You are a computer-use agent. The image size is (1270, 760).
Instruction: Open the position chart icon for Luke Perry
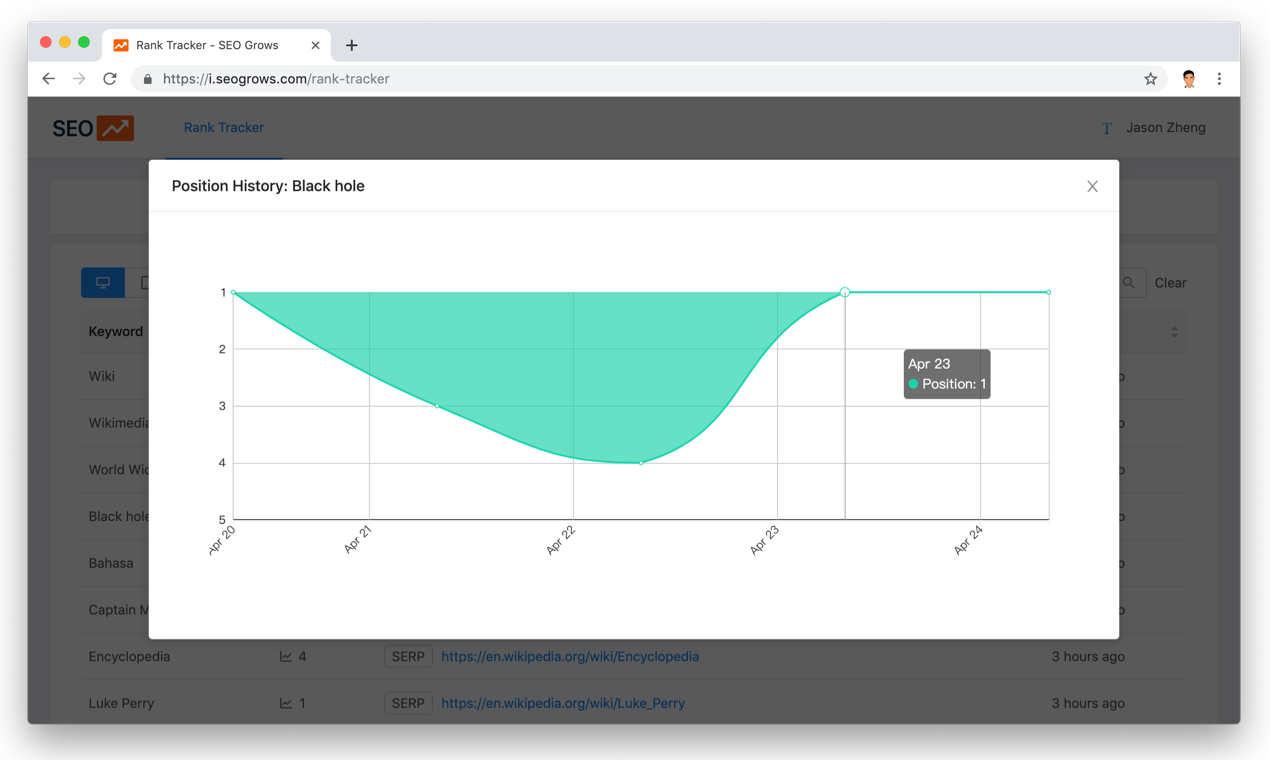286,704
